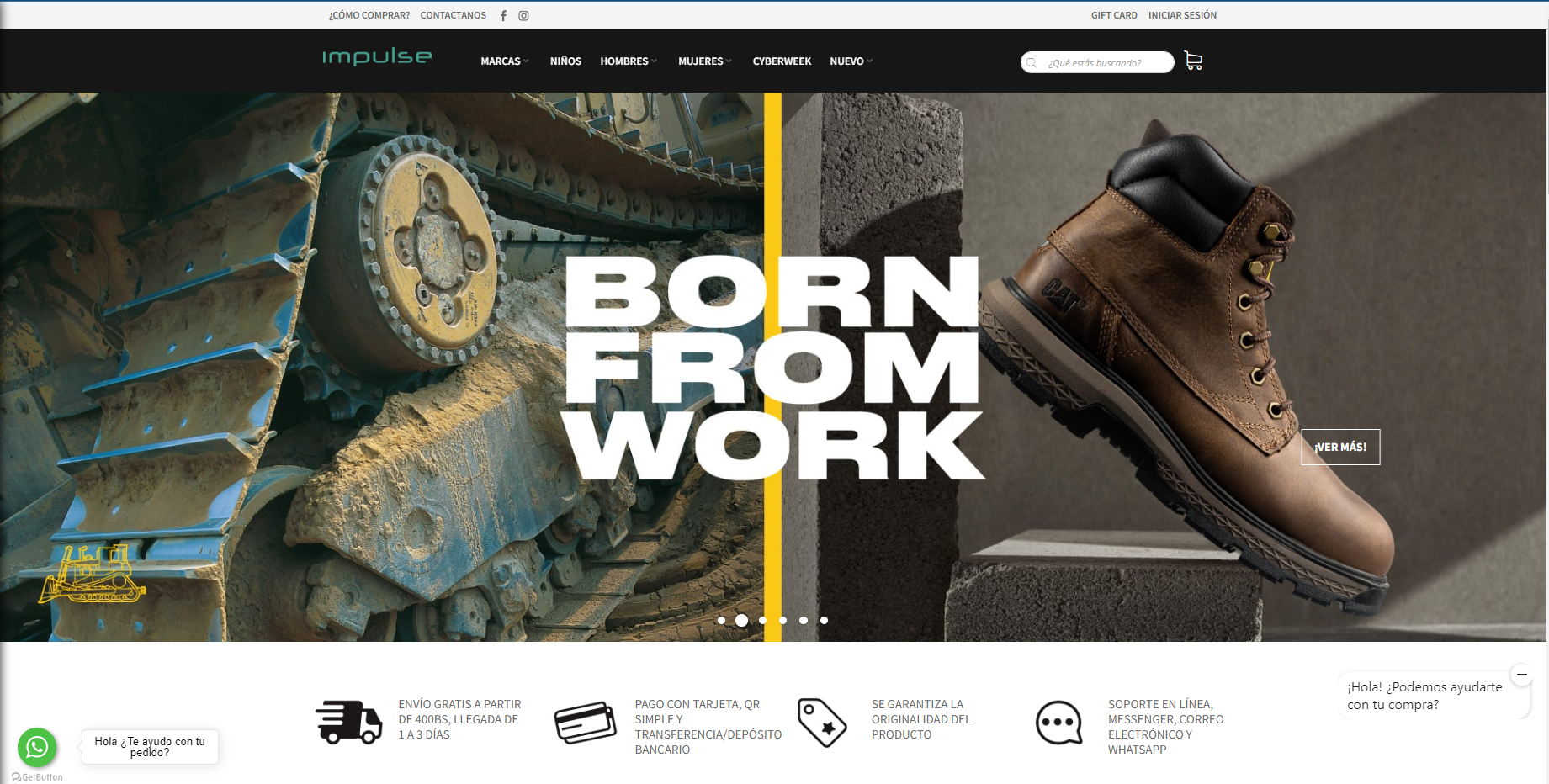Click the speech bubble support icon

(x=1058, y=723)
